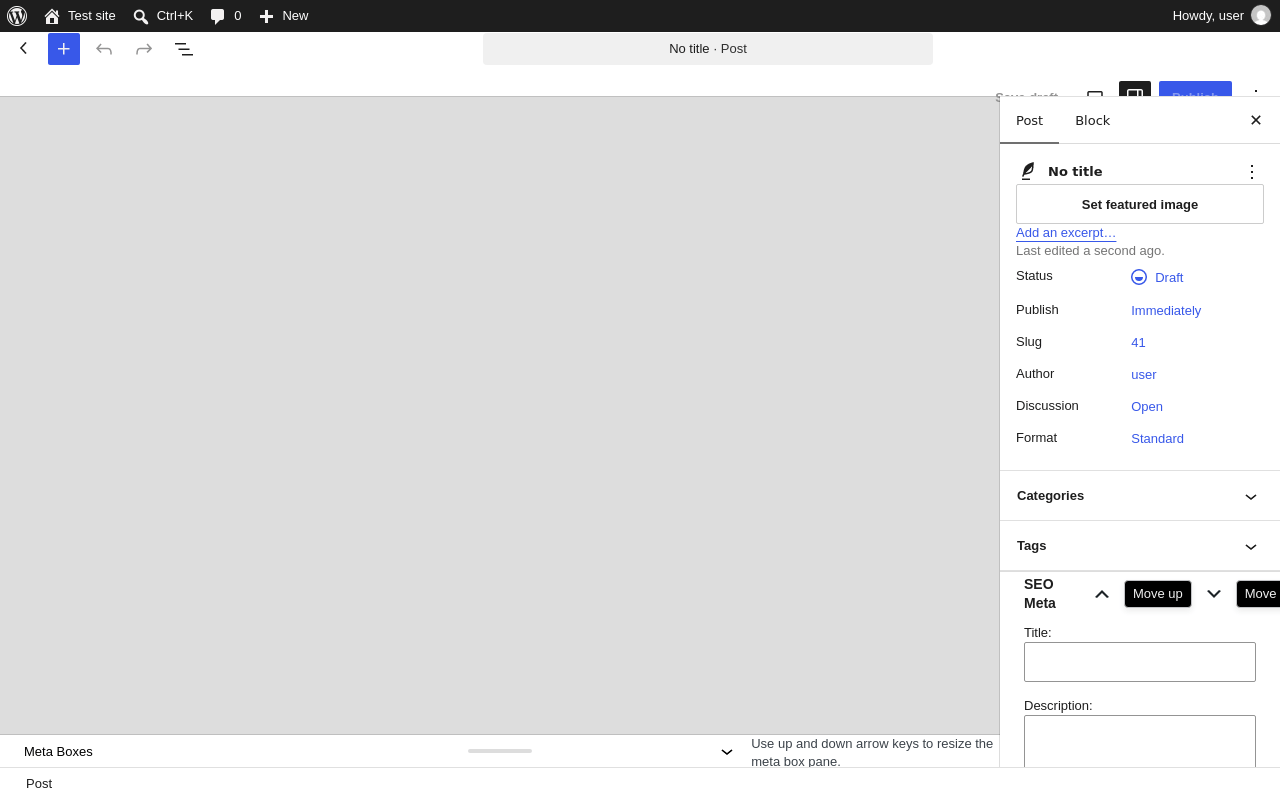Click the undo arrow icon
Screen dimensions: 1280x800
pos(104,49)
